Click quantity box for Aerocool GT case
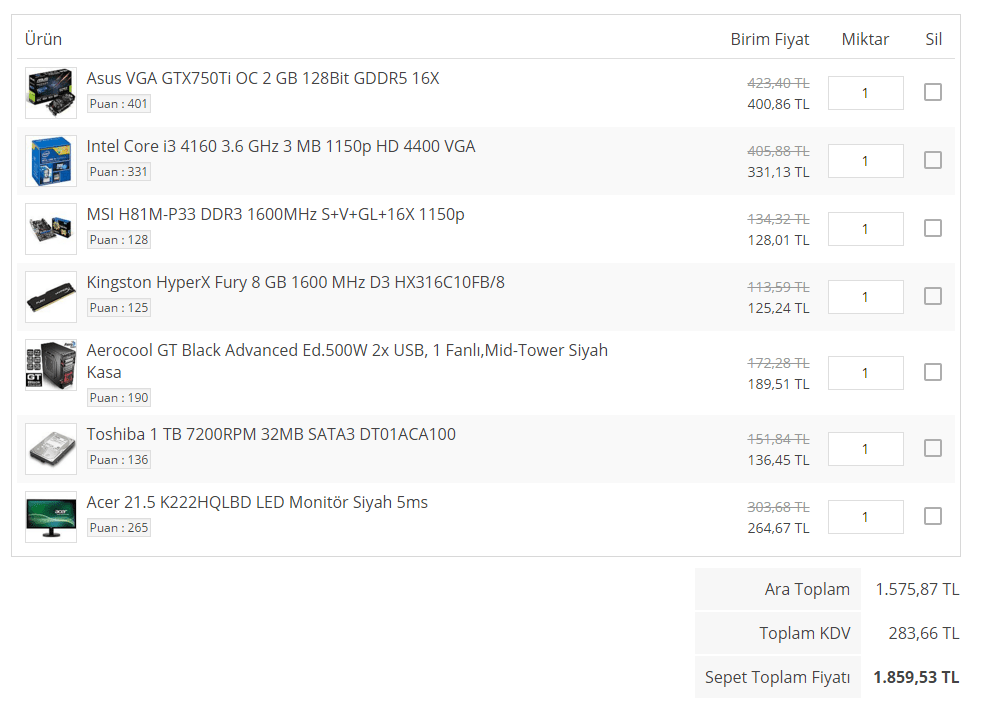This screenshot has width=981, height=705. point(865,373)
